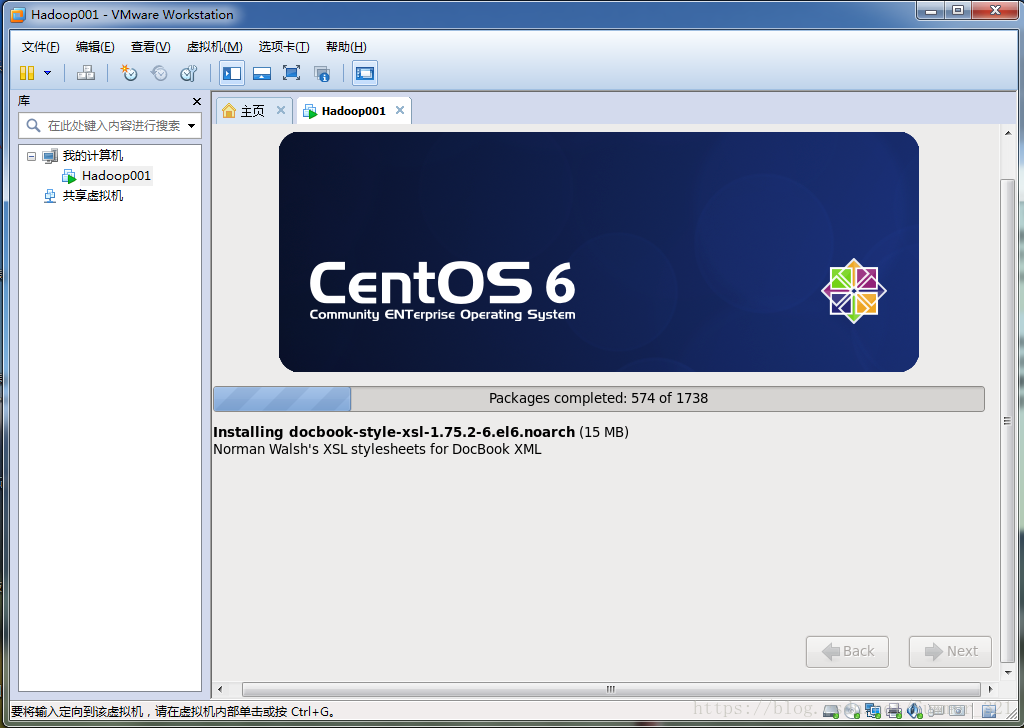Click the message log icon in status bar
The height and width of the screenshot is (728, 1024).
tap(990, 711)
